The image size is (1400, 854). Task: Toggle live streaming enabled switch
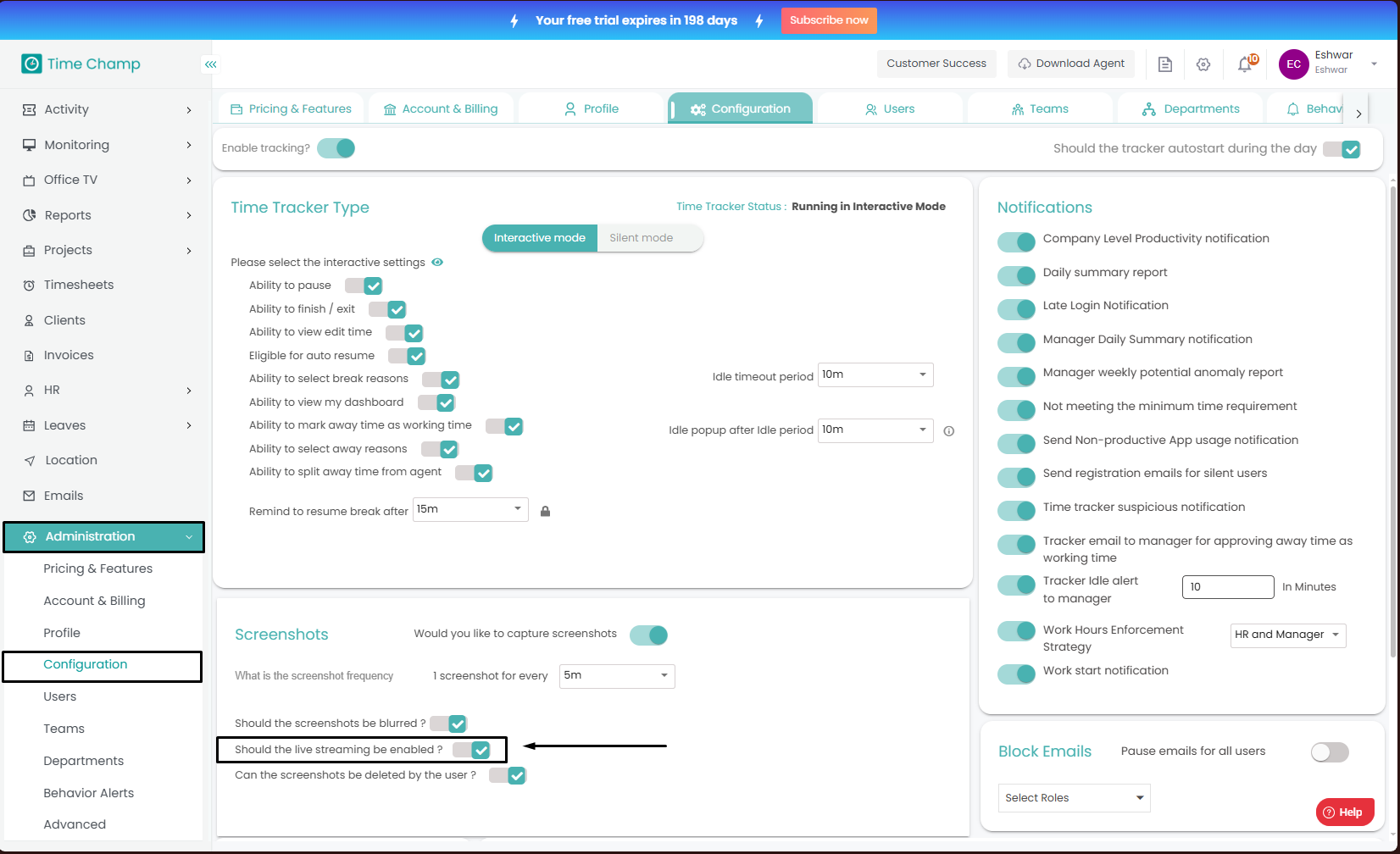pyautogui.click(x=471, y=750)
